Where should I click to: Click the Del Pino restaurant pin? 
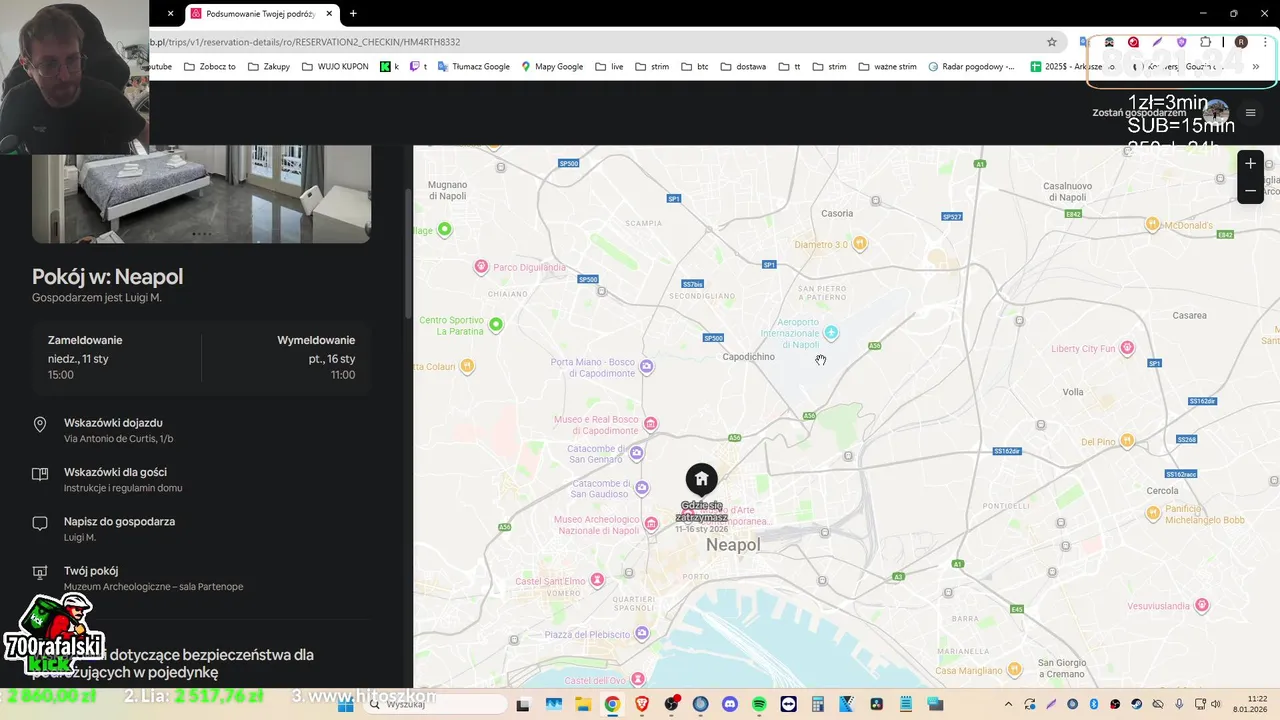pyautogui.click(x=1127, y=441)
